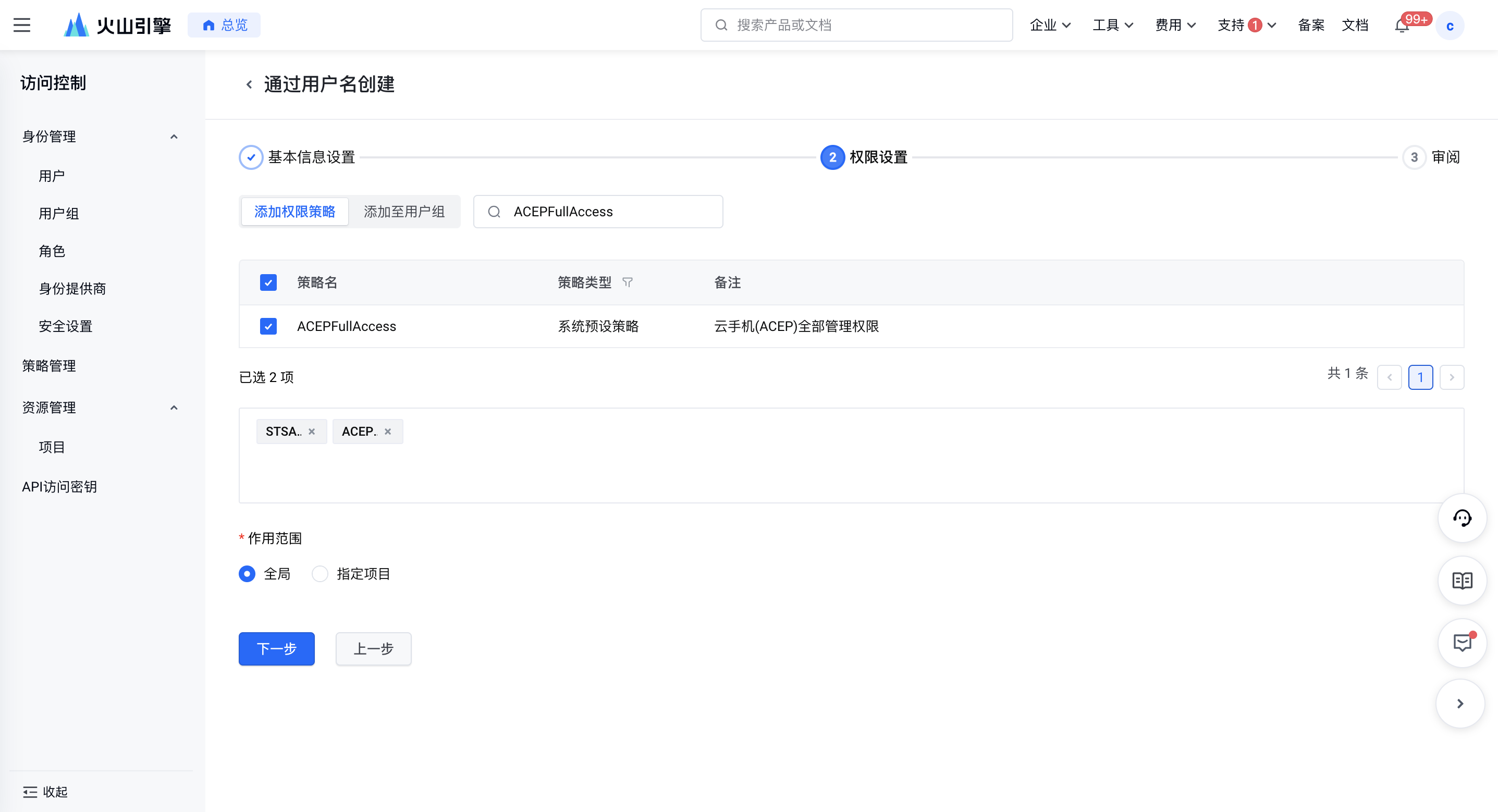The width and height of the screenshot is (1498, 812).
Task: Remove the STSA tag with its x
Action: (312, 432)
